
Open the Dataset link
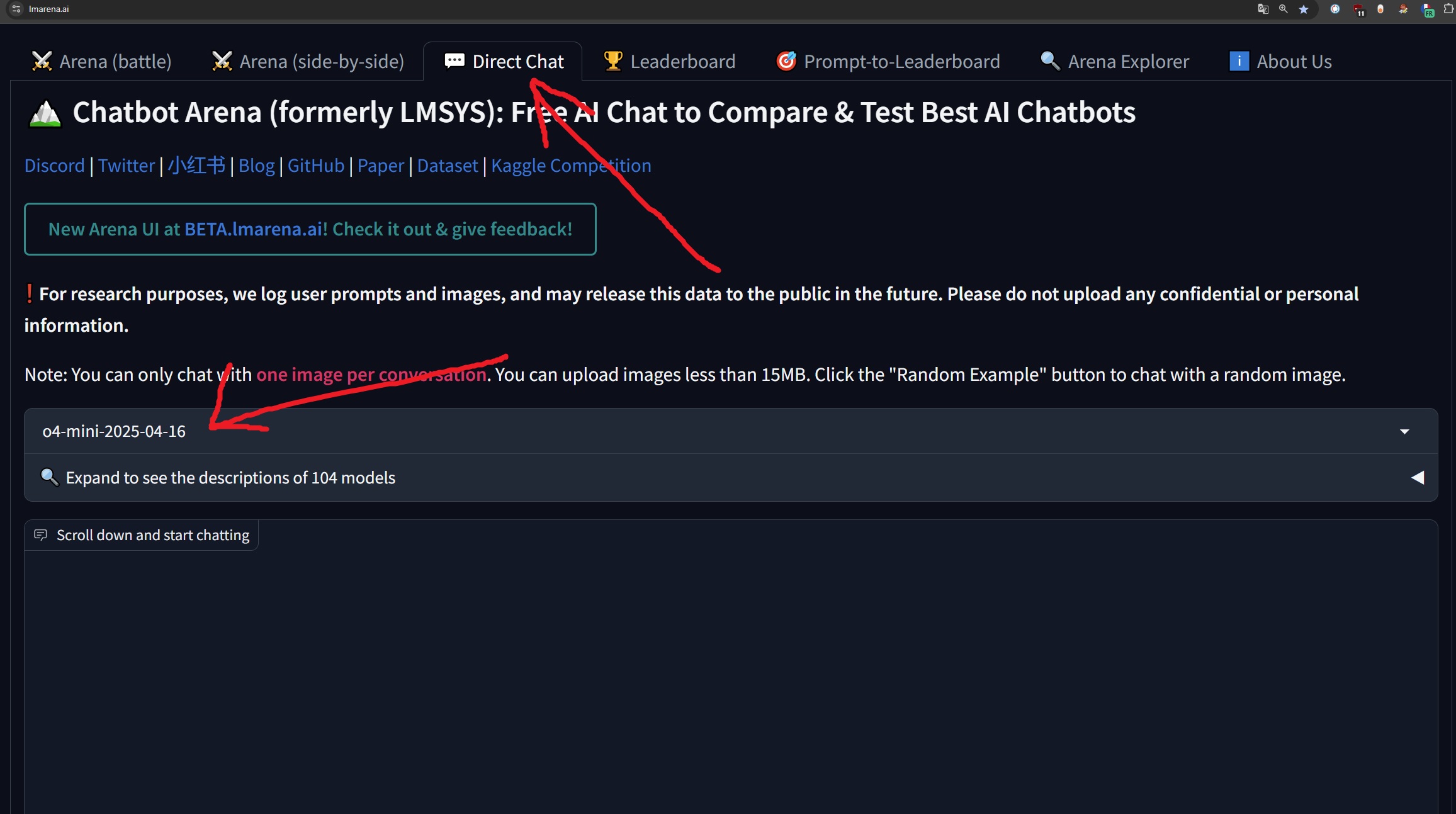point(448,166)
